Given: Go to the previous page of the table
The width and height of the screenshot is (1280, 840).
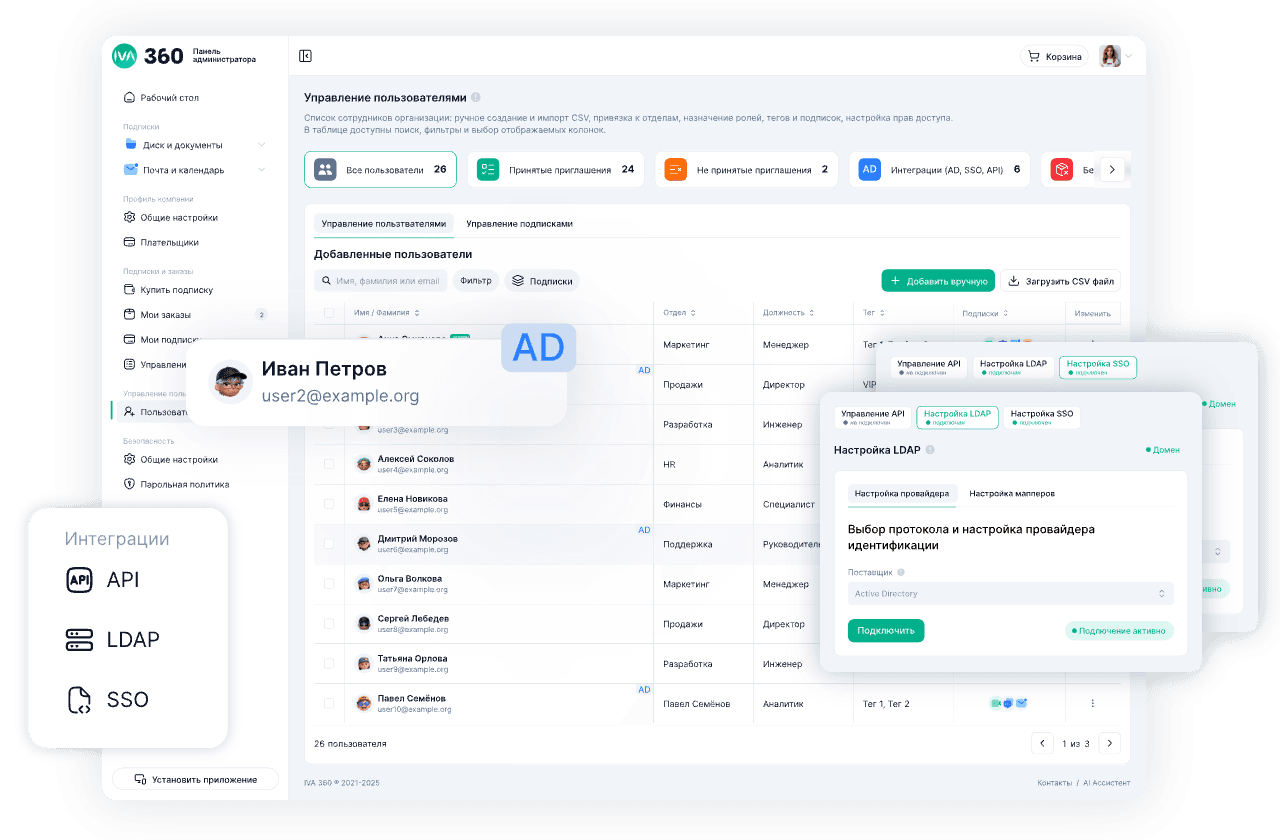Looking at the screenshot, I should pyautogui.click(x=1042, y=743).
